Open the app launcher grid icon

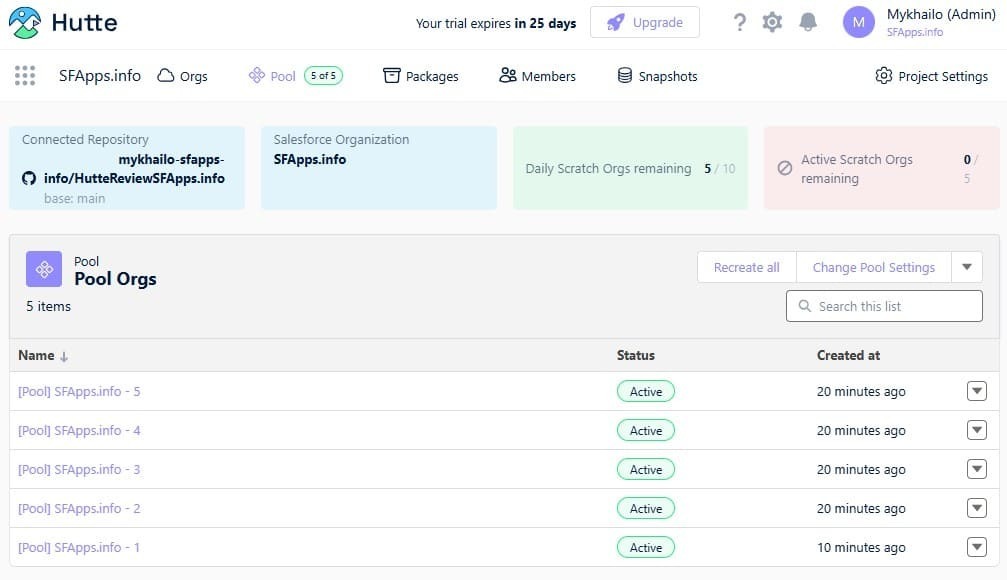point(25,76)
